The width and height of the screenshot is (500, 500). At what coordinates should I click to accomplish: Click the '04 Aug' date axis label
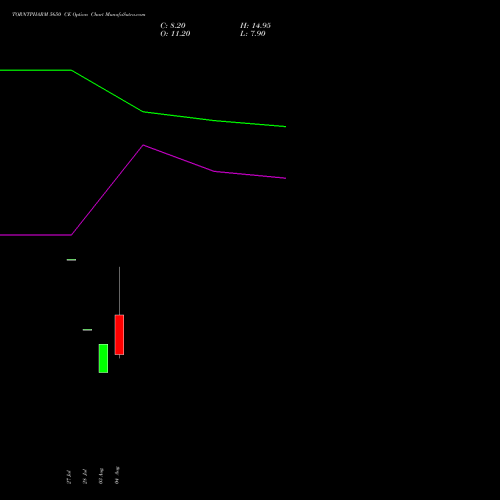117,475
